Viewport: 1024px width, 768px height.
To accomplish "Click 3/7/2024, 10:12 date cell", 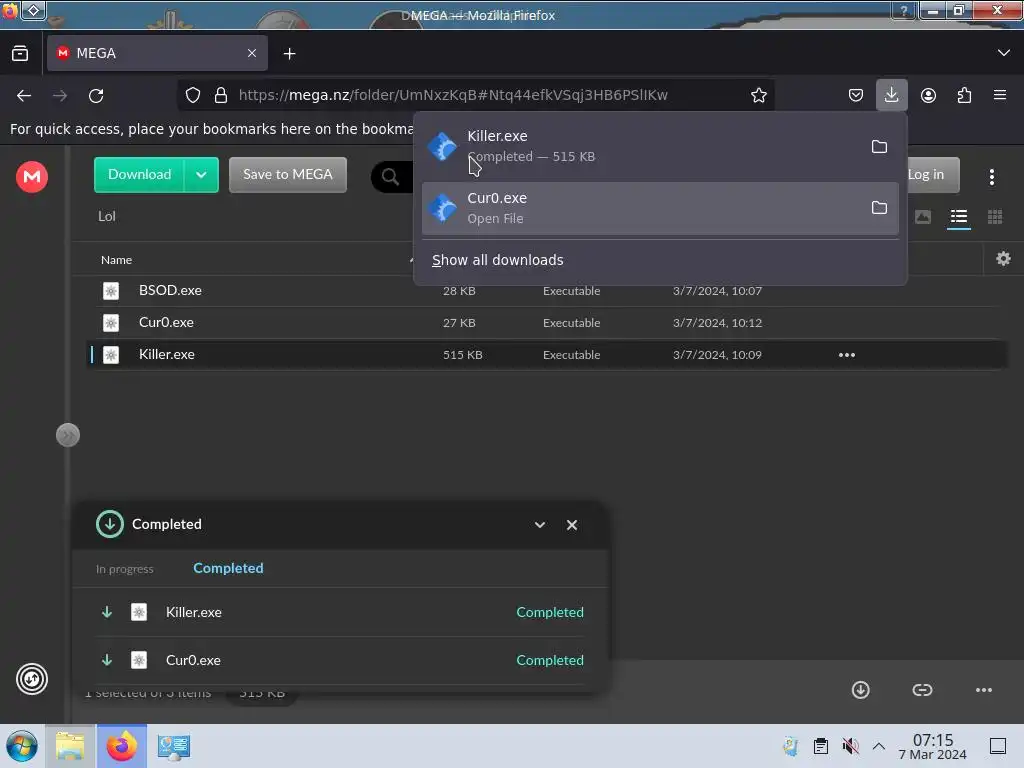I will pos(717,323).
